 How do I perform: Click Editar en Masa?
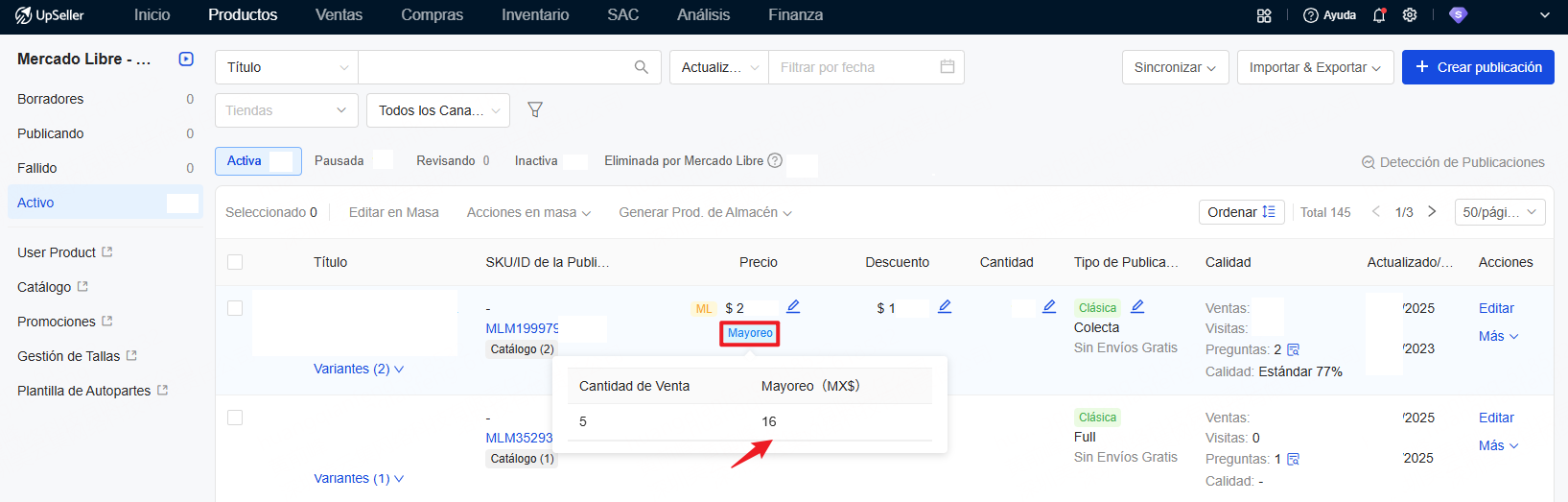(x=393, y=212)
